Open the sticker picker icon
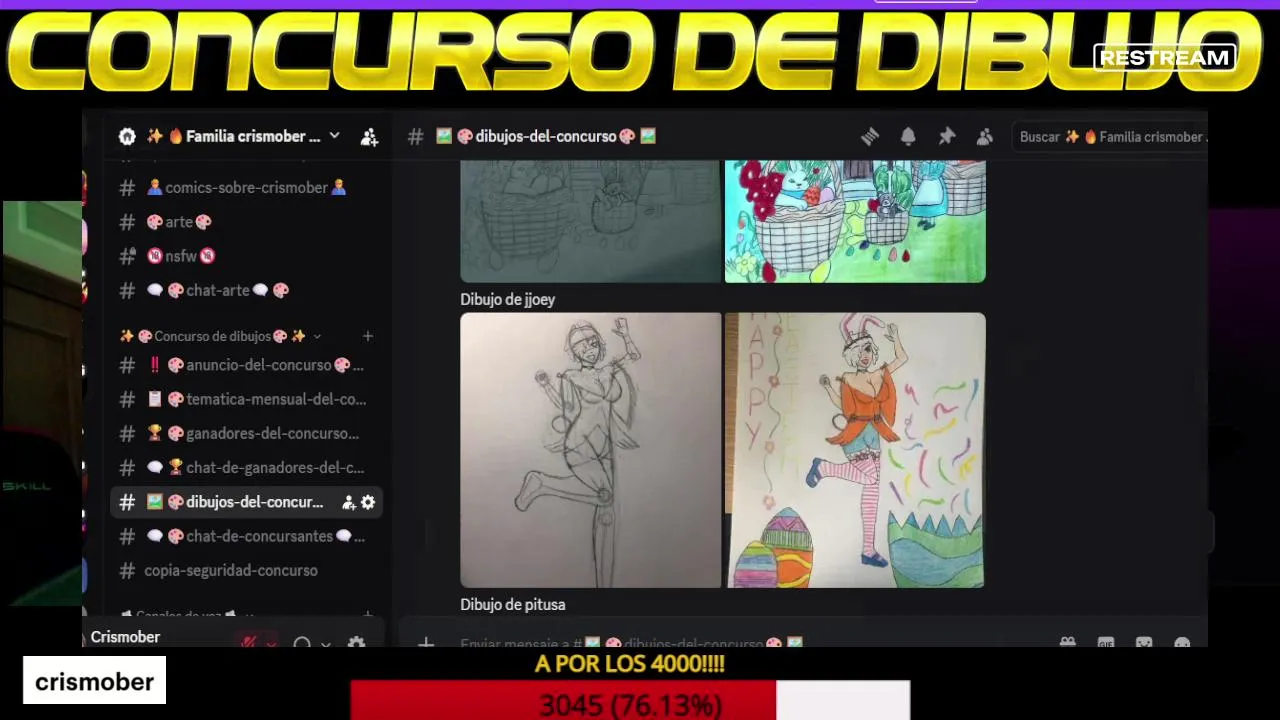1280x720 pixels. click(1144, 643)
